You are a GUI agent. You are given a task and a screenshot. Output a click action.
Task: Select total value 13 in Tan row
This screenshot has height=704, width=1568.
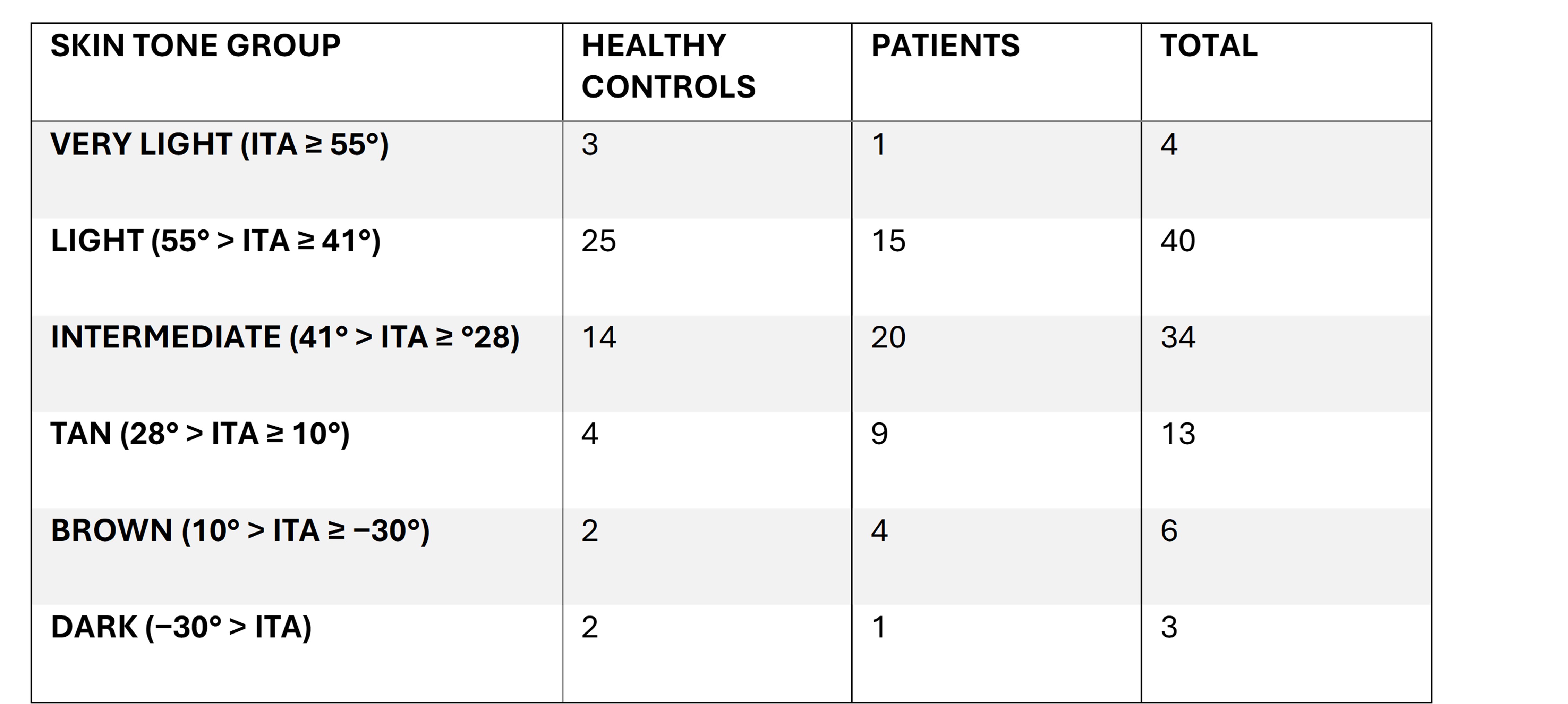pos(1178,434)
